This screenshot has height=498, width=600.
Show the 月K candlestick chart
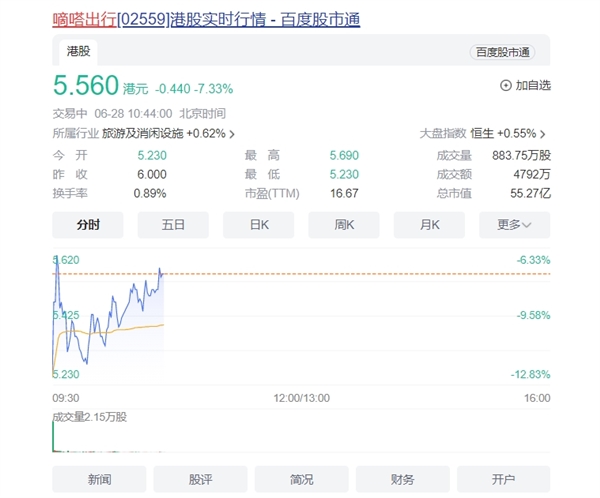tap(429, 225)
